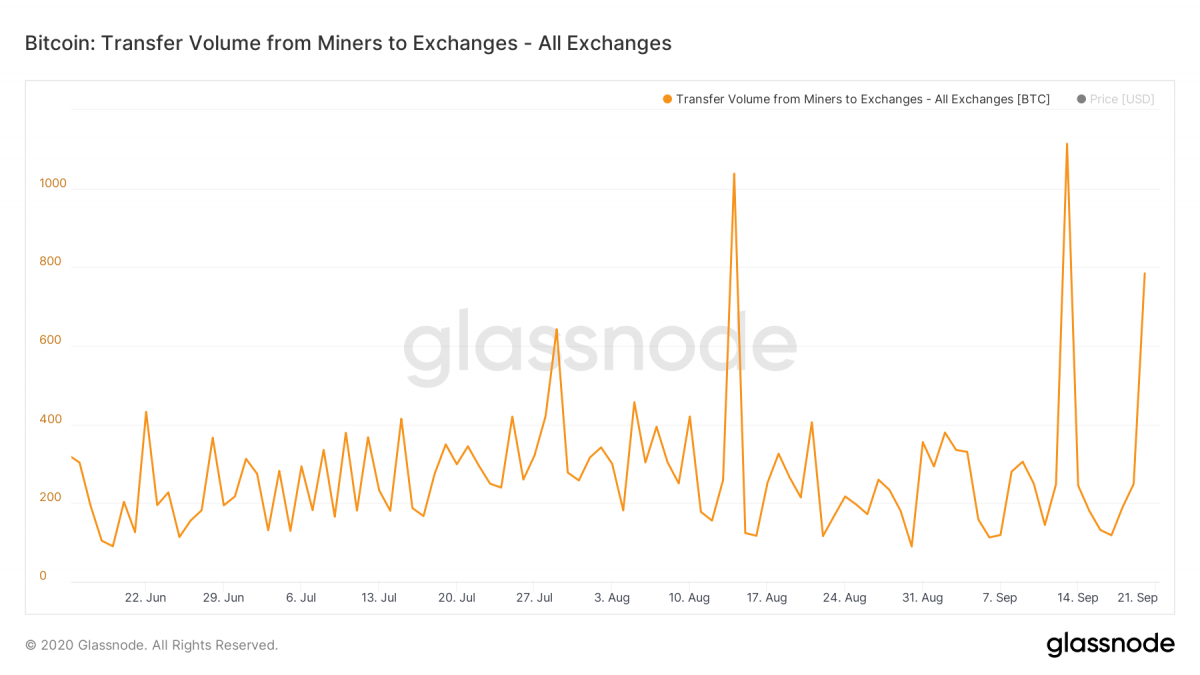Toggle the Transfer Volume [BTC] series label
This screenshot has width=1200, height=675.
click(862, 99)
